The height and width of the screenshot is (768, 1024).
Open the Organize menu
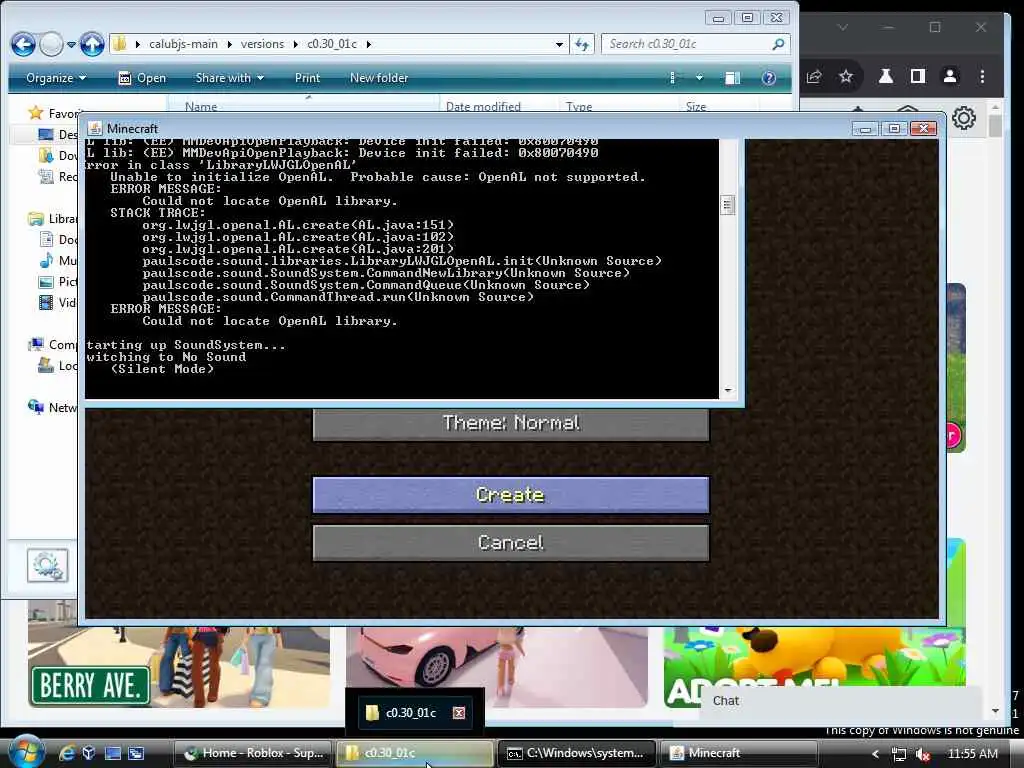click(x=56, y=78)
